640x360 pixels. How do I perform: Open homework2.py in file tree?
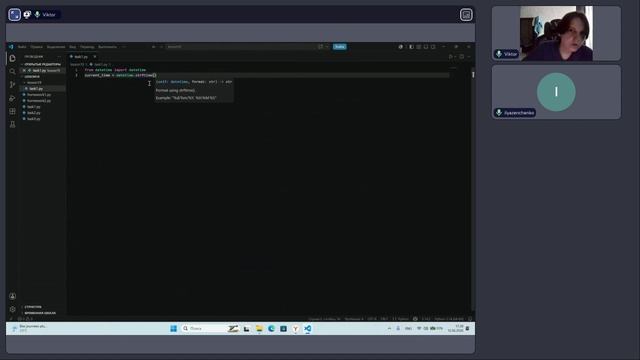click(39, 101)
